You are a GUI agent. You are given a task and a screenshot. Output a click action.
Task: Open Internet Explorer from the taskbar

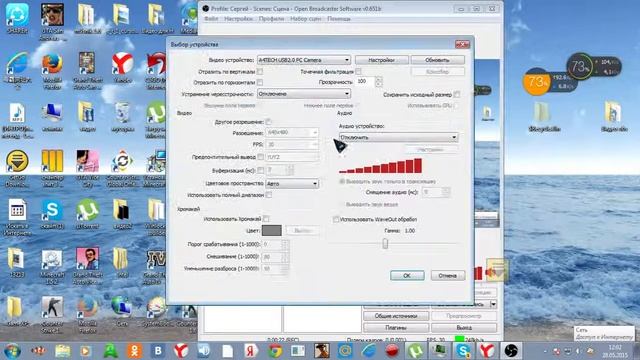(x=369, y=351)
